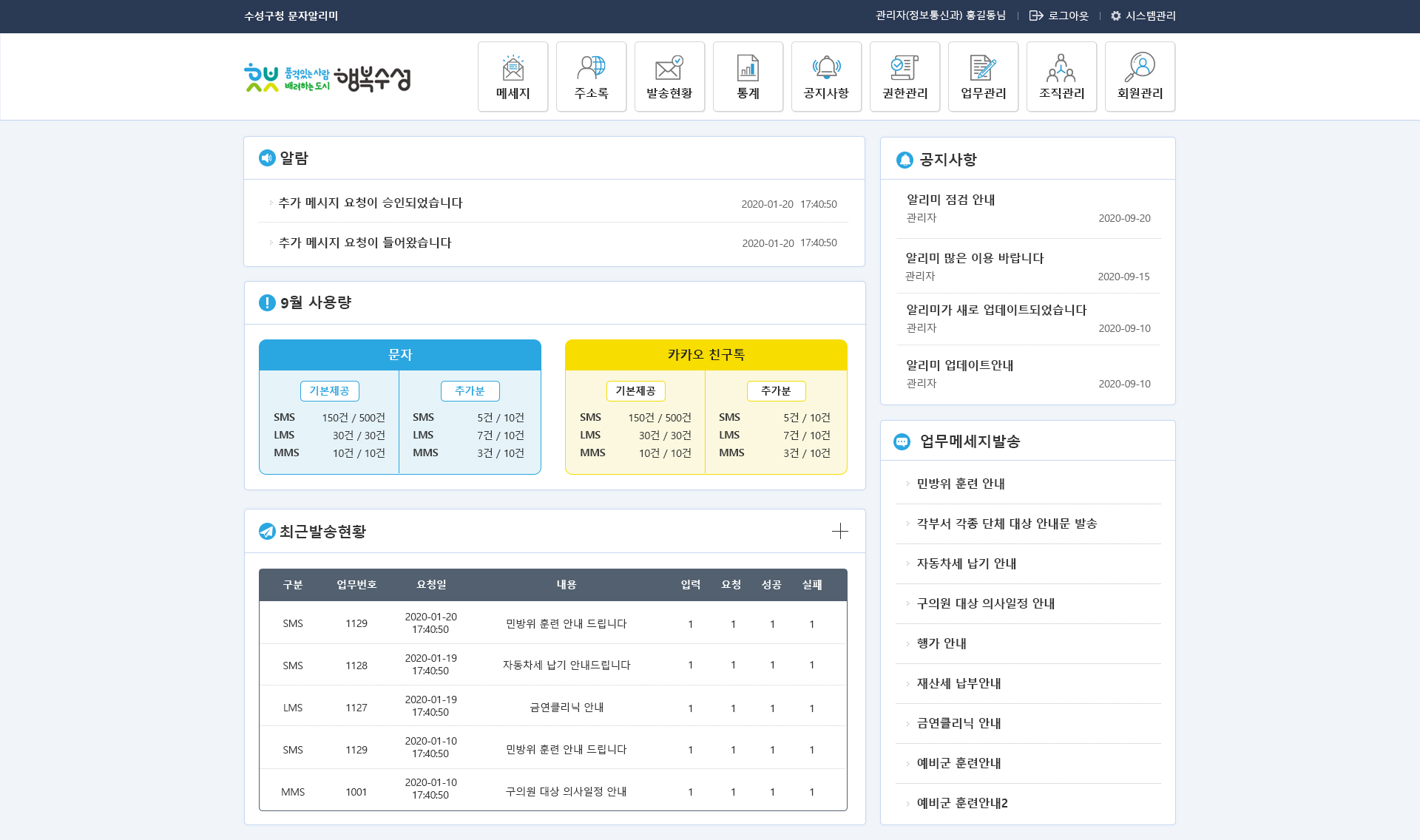Select the 조직관리 organization icon
1420x840 pixels.
(x=1061, y=76)
